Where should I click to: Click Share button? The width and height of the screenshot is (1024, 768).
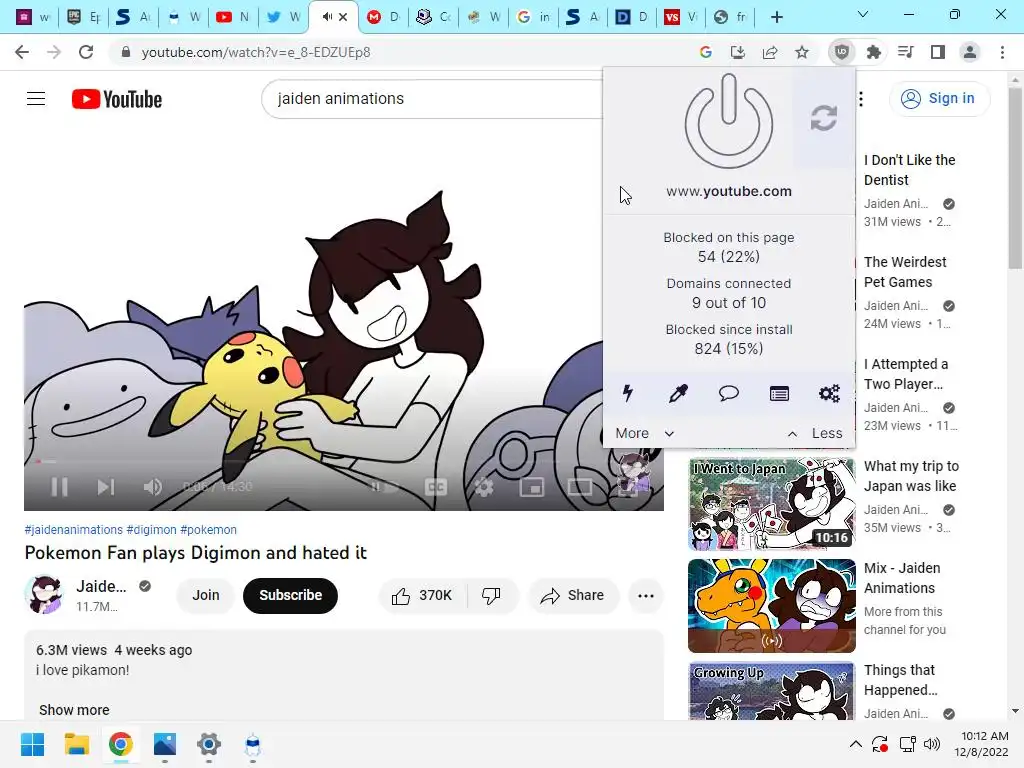pyautogui.click(x=573, y=595)
